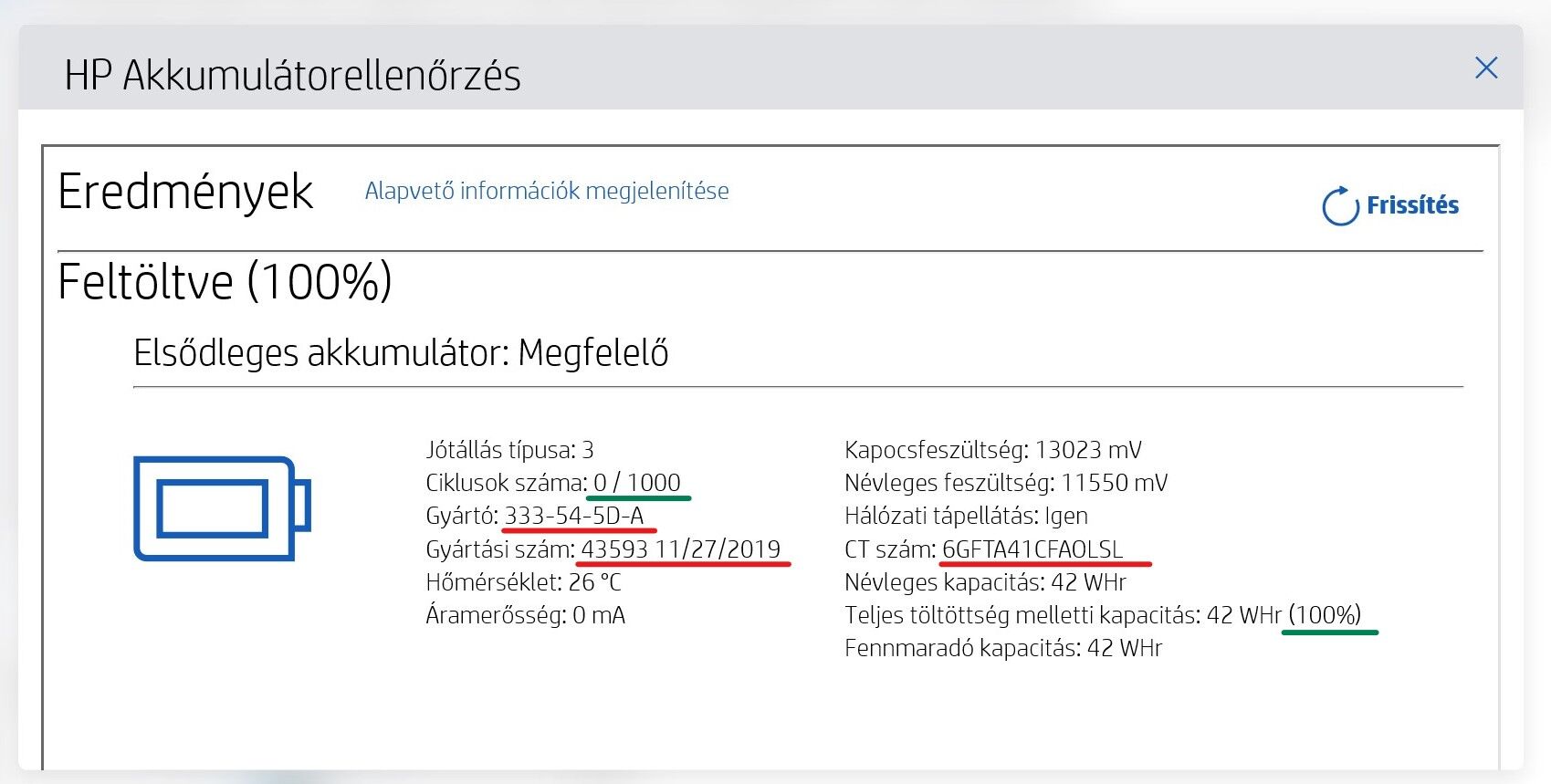Click the Frissítés button label
1551x784 pixels.
pos(1412,205)
